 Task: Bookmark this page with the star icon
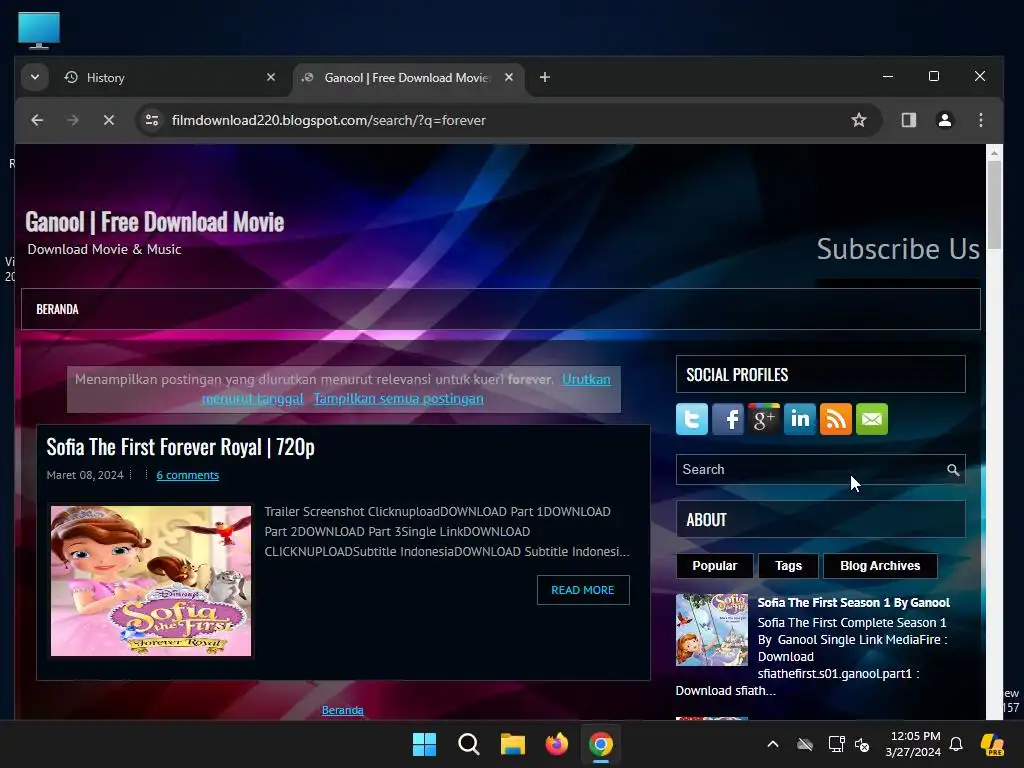pyautogui.click(x=859, y=120)
